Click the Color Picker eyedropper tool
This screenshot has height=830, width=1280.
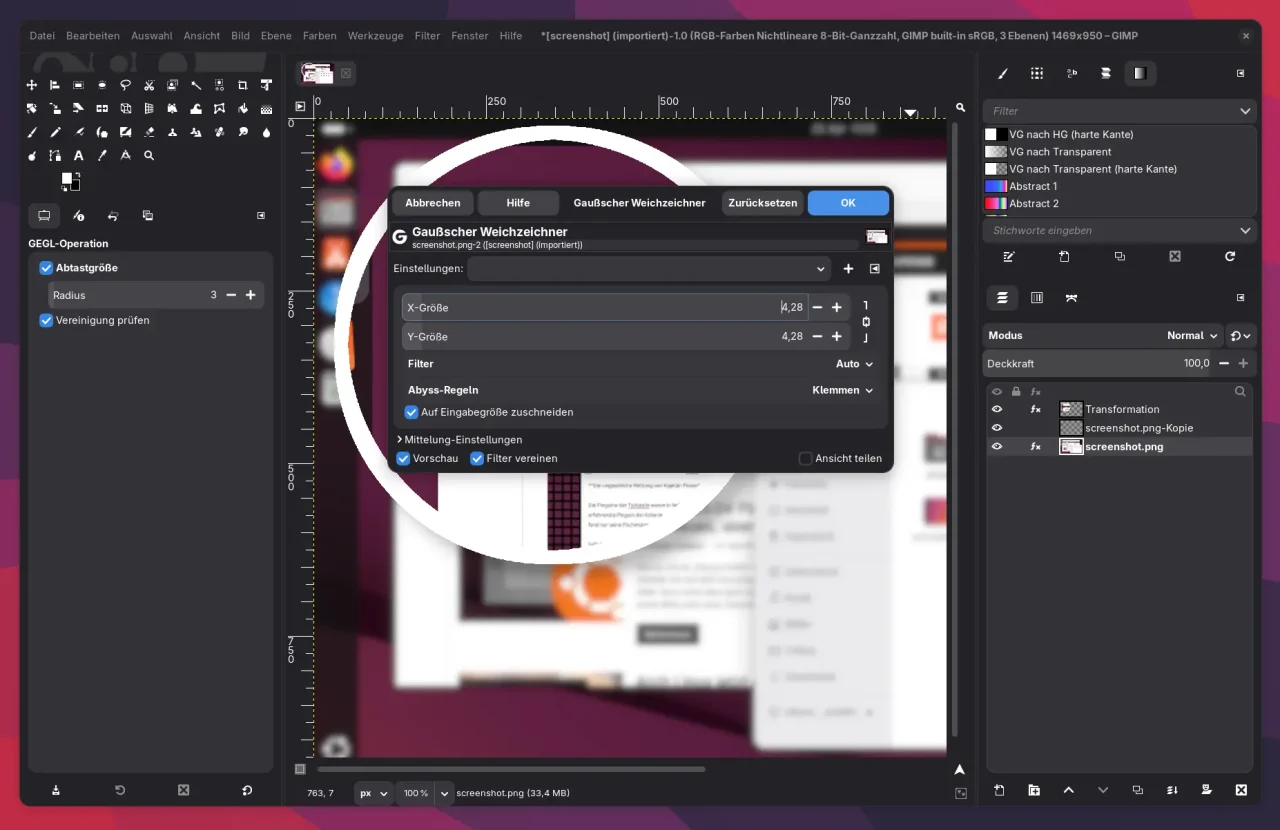pos(102,156)
